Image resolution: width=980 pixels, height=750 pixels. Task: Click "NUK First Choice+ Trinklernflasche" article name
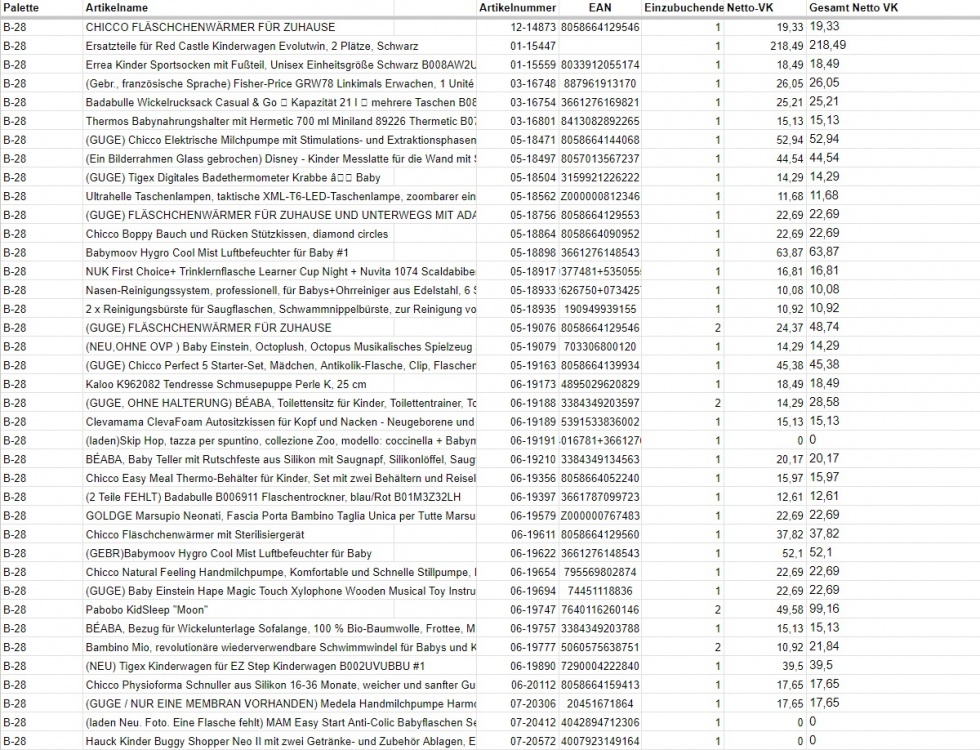tap(281, 271)
